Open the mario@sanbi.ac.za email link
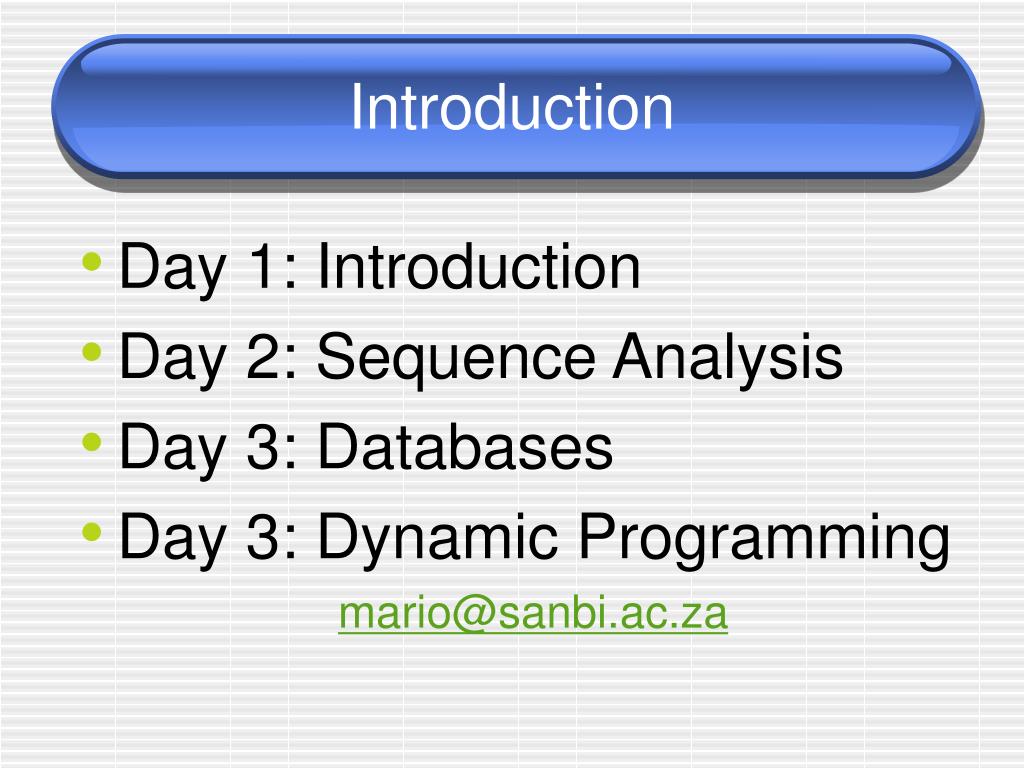1024x768 pixels. pyautogui.click(x=533, y=614)
